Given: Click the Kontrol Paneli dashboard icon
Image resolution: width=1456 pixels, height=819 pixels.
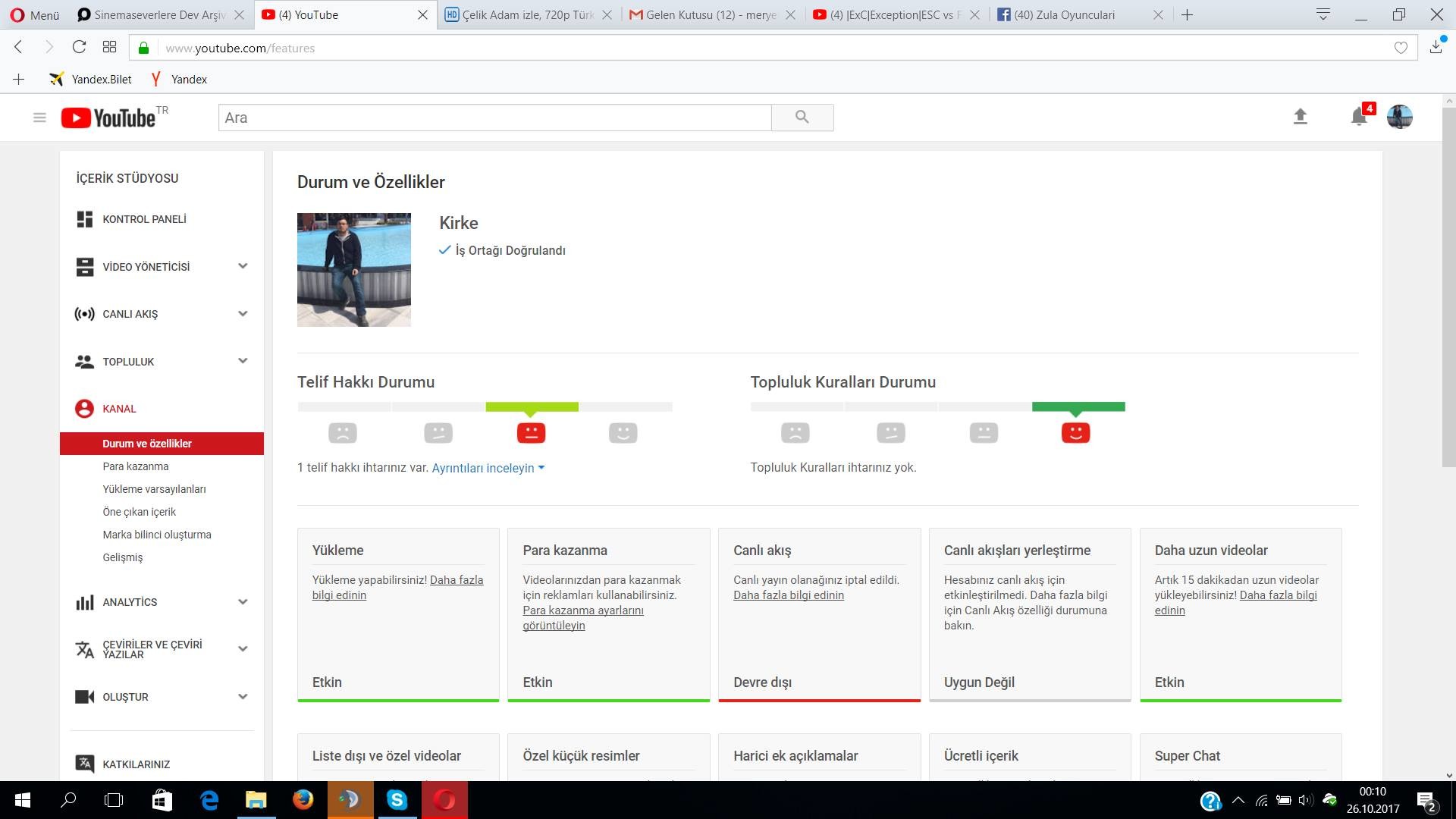Looking at the screenshot, I should pos(84,219).
